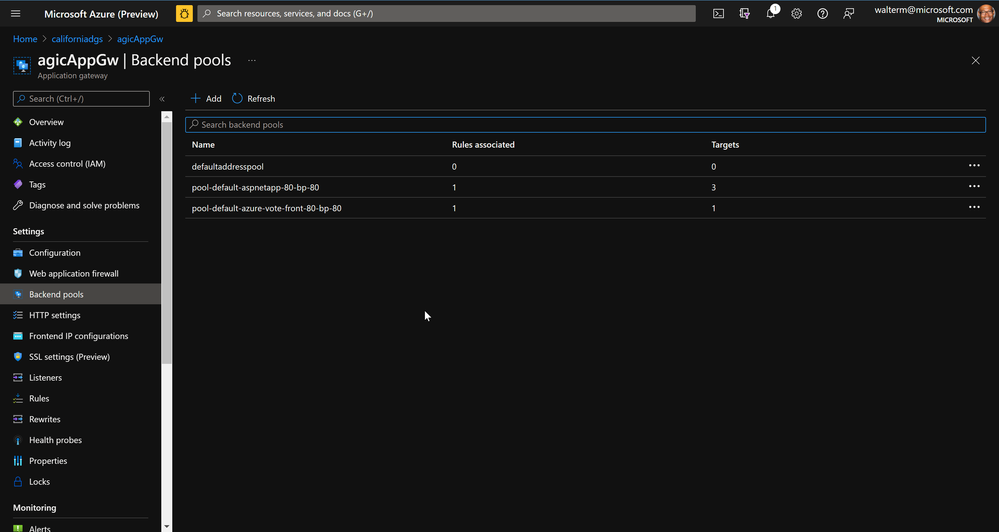Click sidebar scrollbar down arrow
999x532 pixels.
coord(167,527)
